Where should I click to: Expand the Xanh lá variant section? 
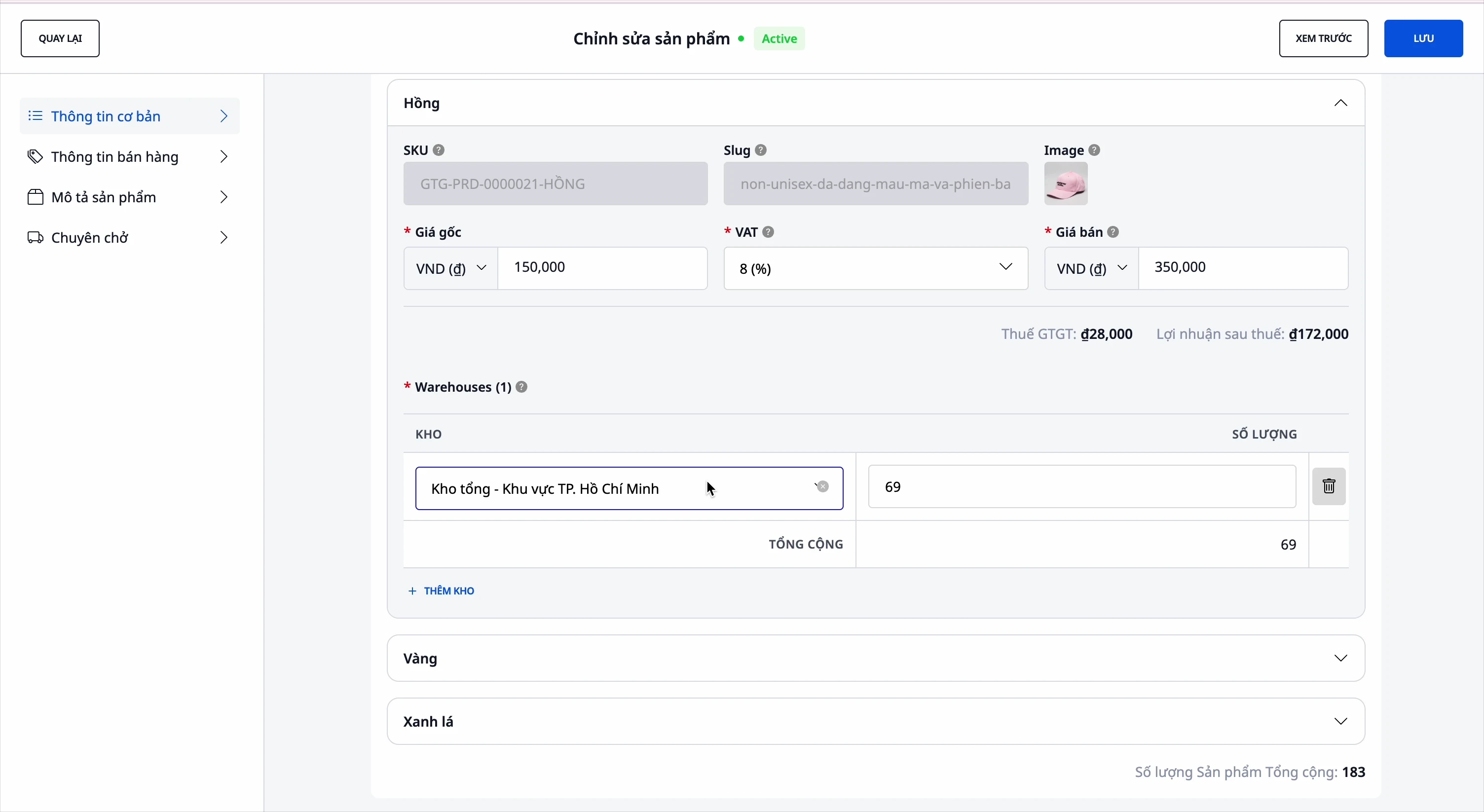coord(1340,722)
